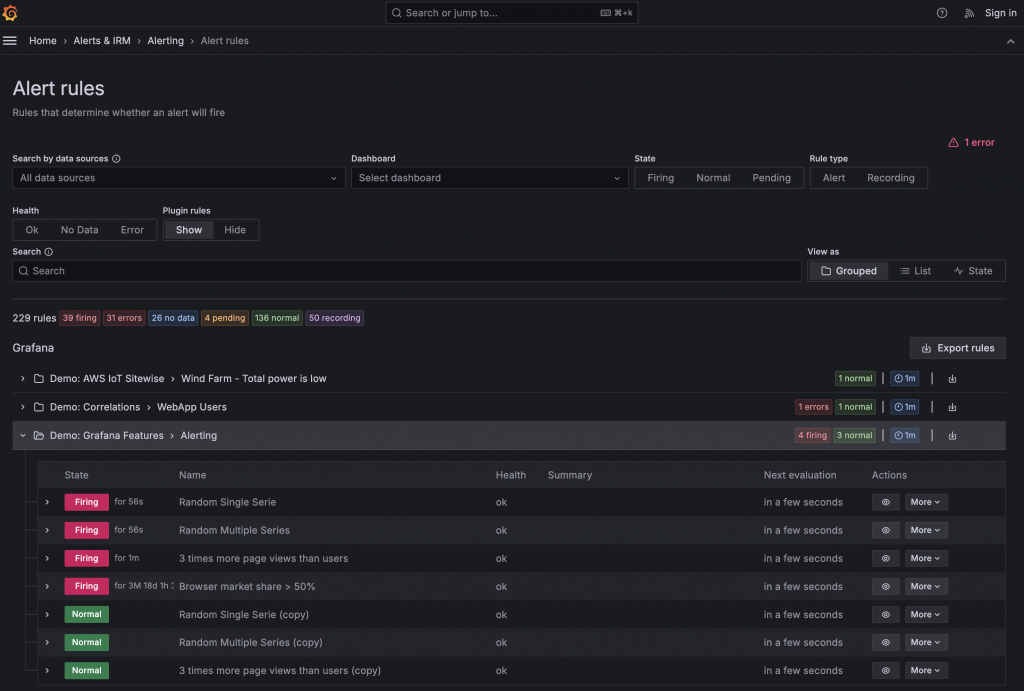1024x691 pixels.
Task: Expand the Random Single Serie rule row
Action: pos(47,502)
